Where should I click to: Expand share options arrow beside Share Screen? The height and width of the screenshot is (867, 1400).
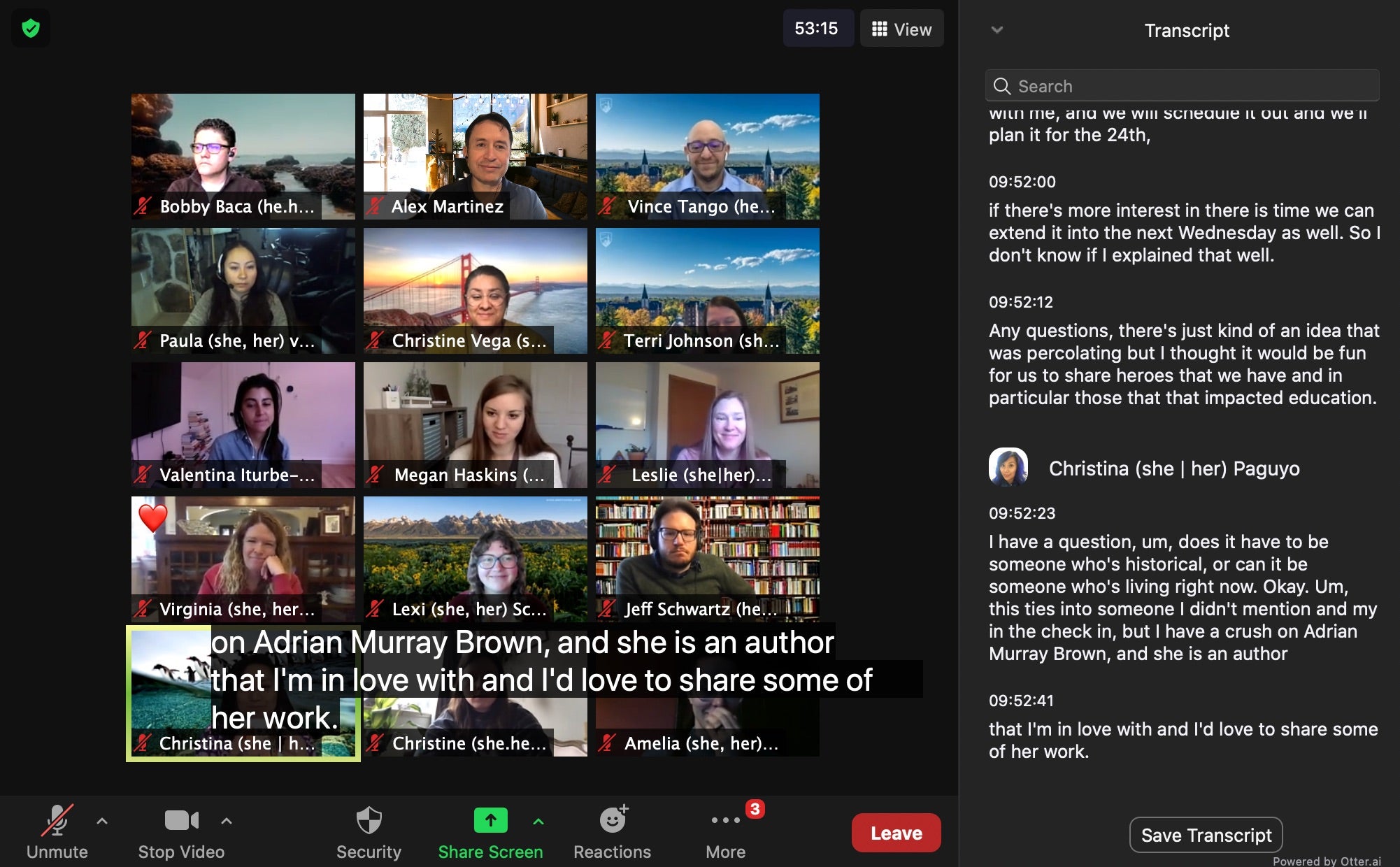pos(538,821)
